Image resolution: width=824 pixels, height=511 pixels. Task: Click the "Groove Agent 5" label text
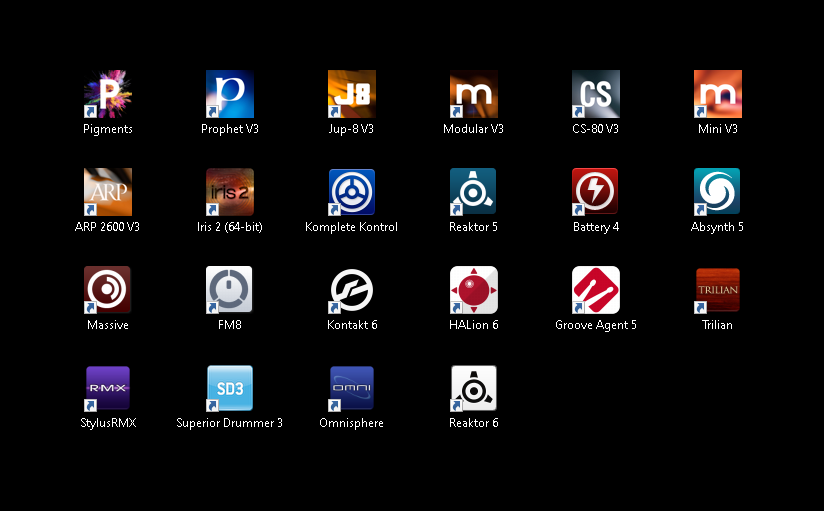pyautogui.click(x=595, y=325)
